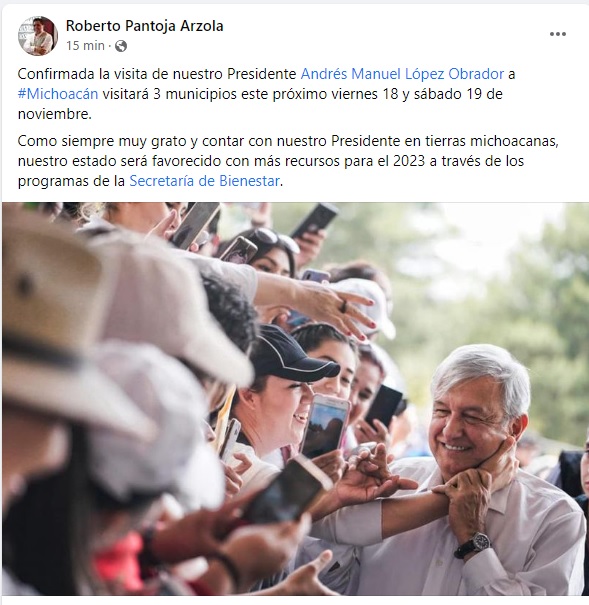Click the first paragraph about the confirmed visit

click(x=266, y=94)
